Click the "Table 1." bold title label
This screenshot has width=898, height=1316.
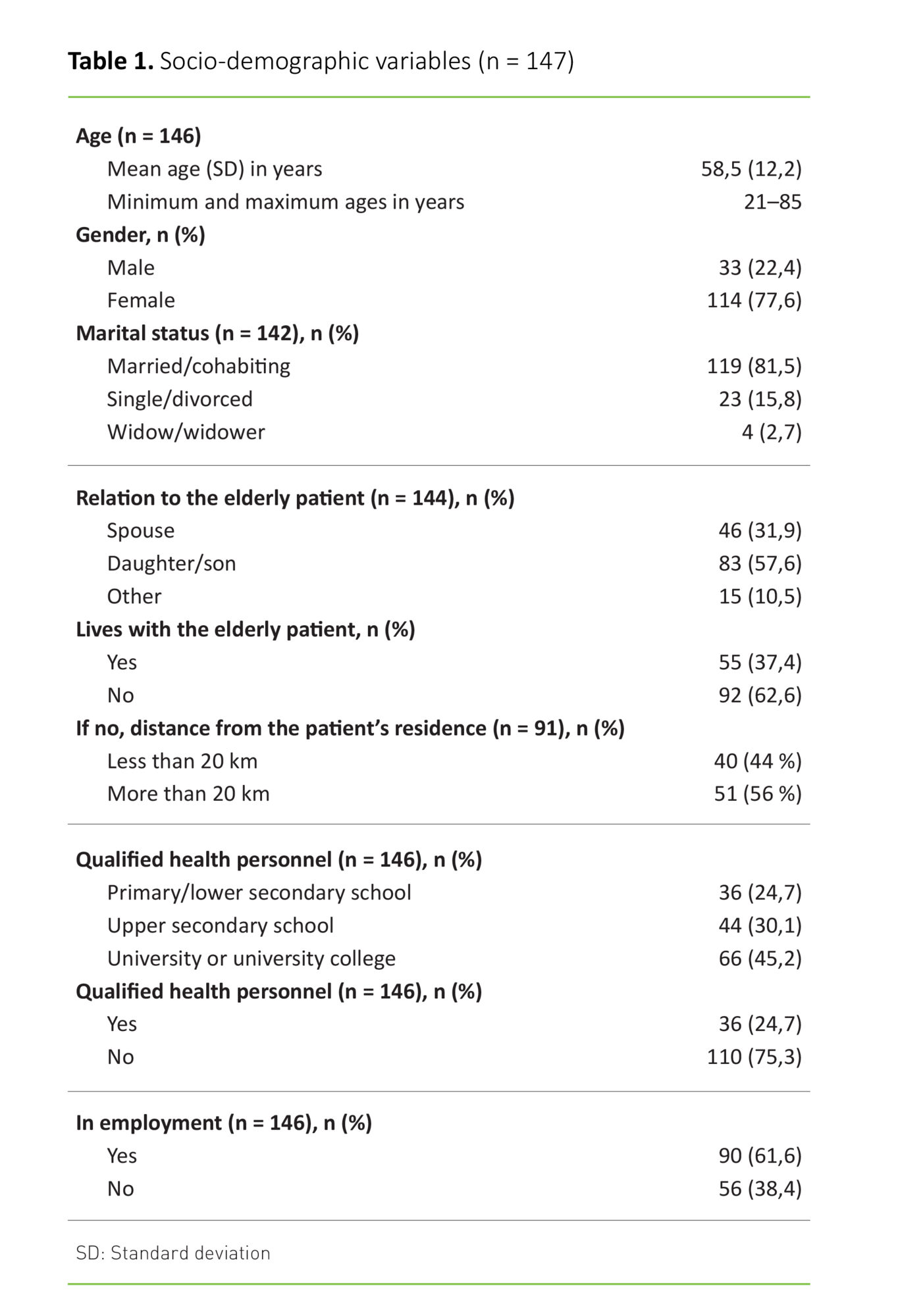coord(111,61)
